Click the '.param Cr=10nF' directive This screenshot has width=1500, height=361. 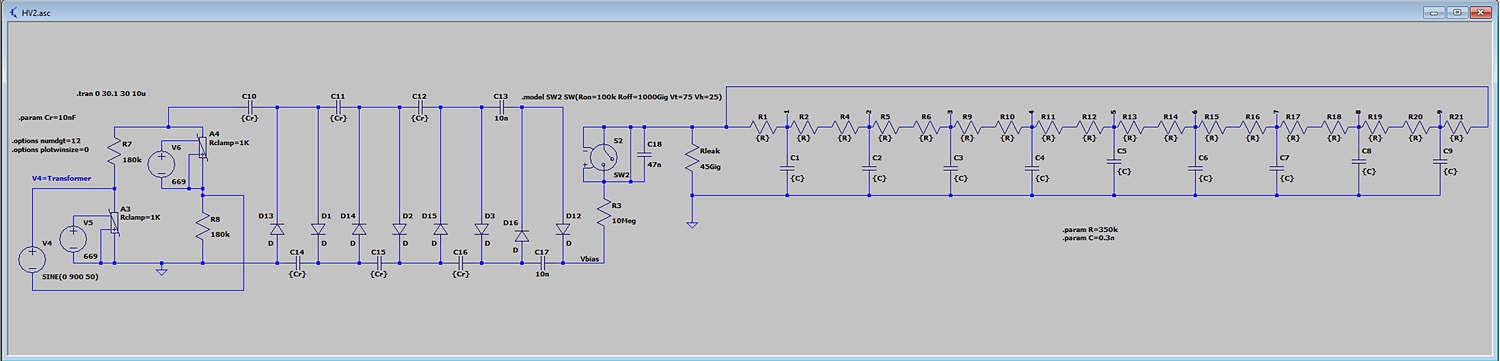[46, 118]
